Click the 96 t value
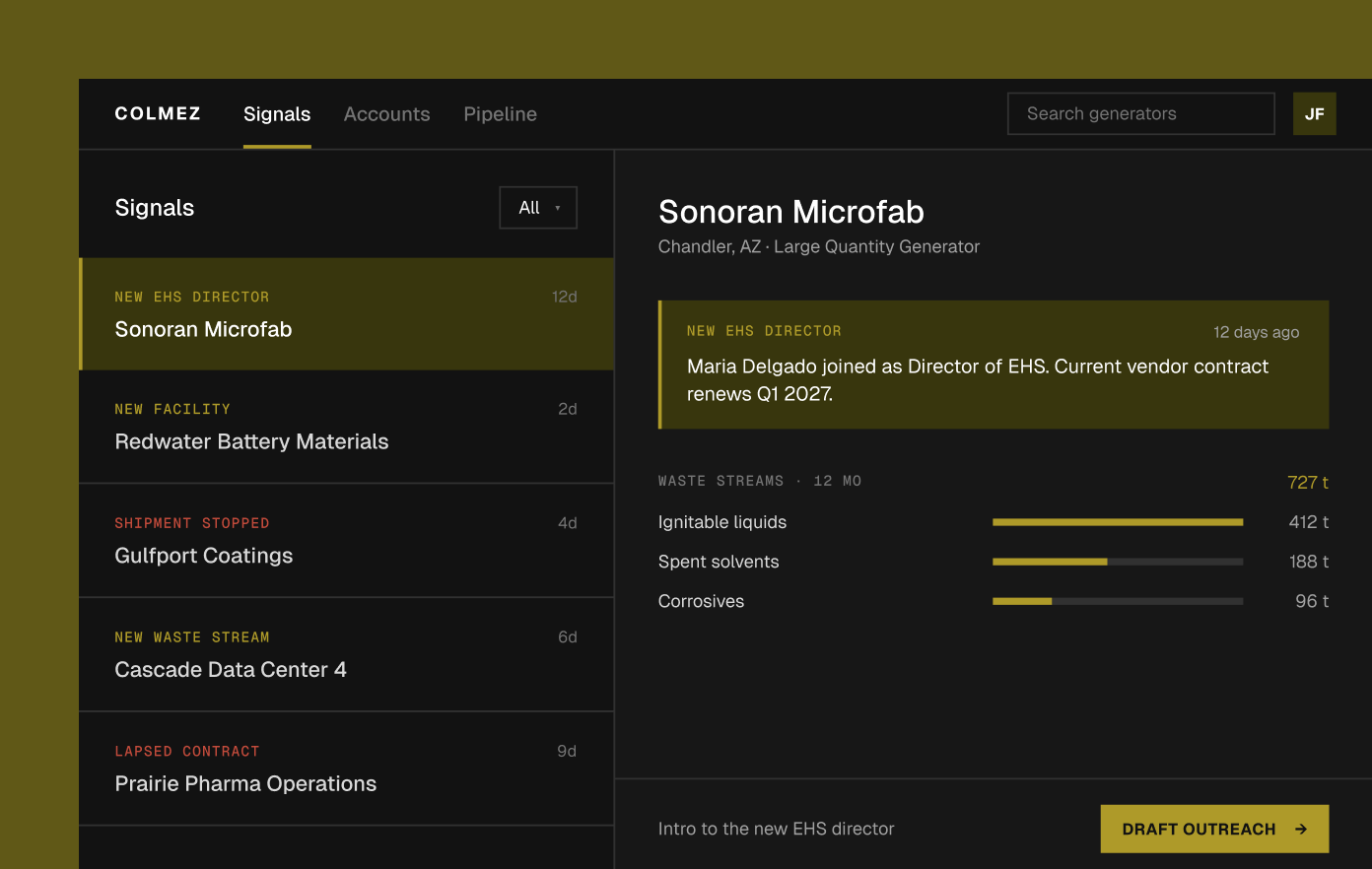This screenshot has width=1372, height=869. (1312, 601)
